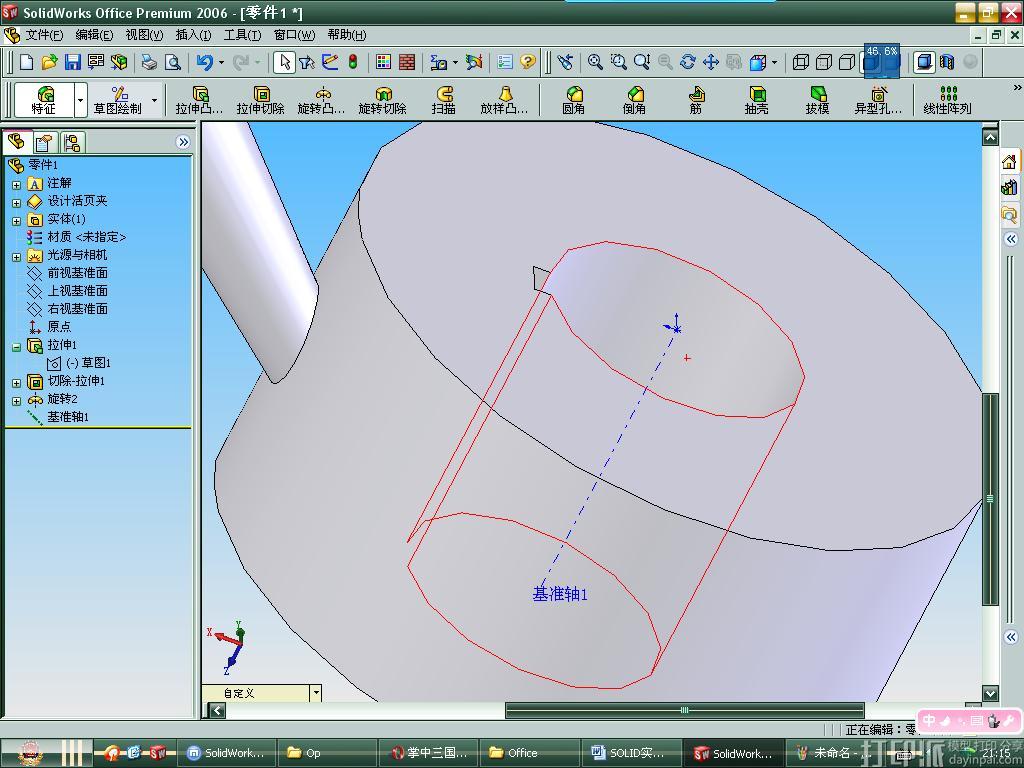Viewport: 1024px width, 768px height.
Task: Collapse the 拉伸1 feature tree node
Action: click(16, 346)
